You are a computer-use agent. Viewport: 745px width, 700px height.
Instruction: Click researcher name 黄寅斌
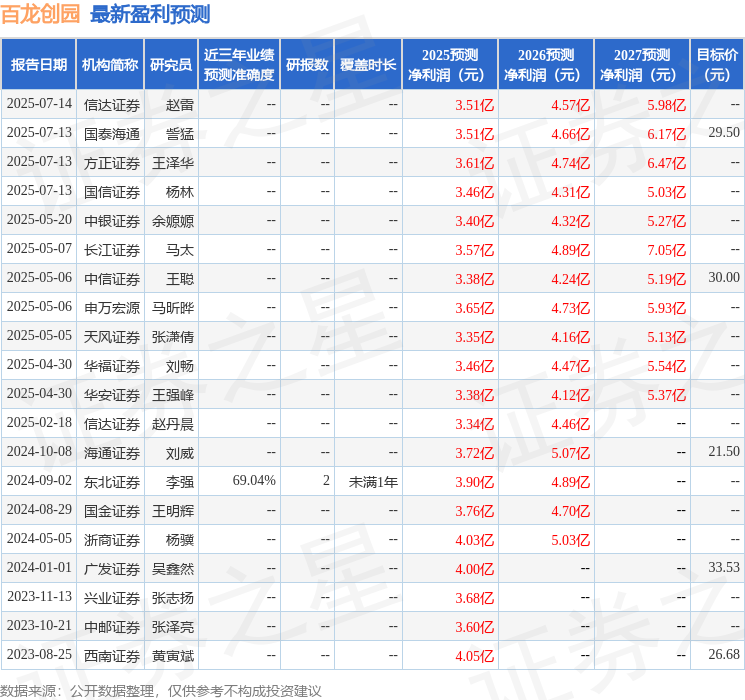[173, 656]
